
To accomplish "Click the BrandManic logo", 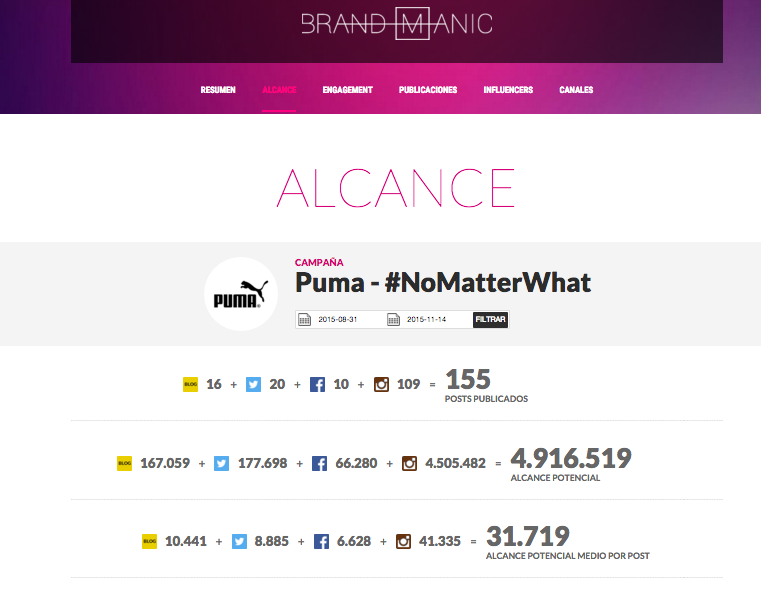I will (x=397, y=23).
